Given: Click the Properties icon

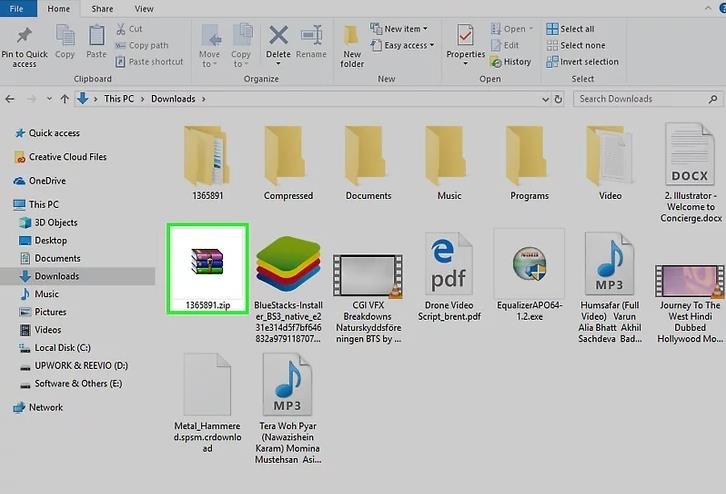Looking at the screenshot, I should coord(465,36).
